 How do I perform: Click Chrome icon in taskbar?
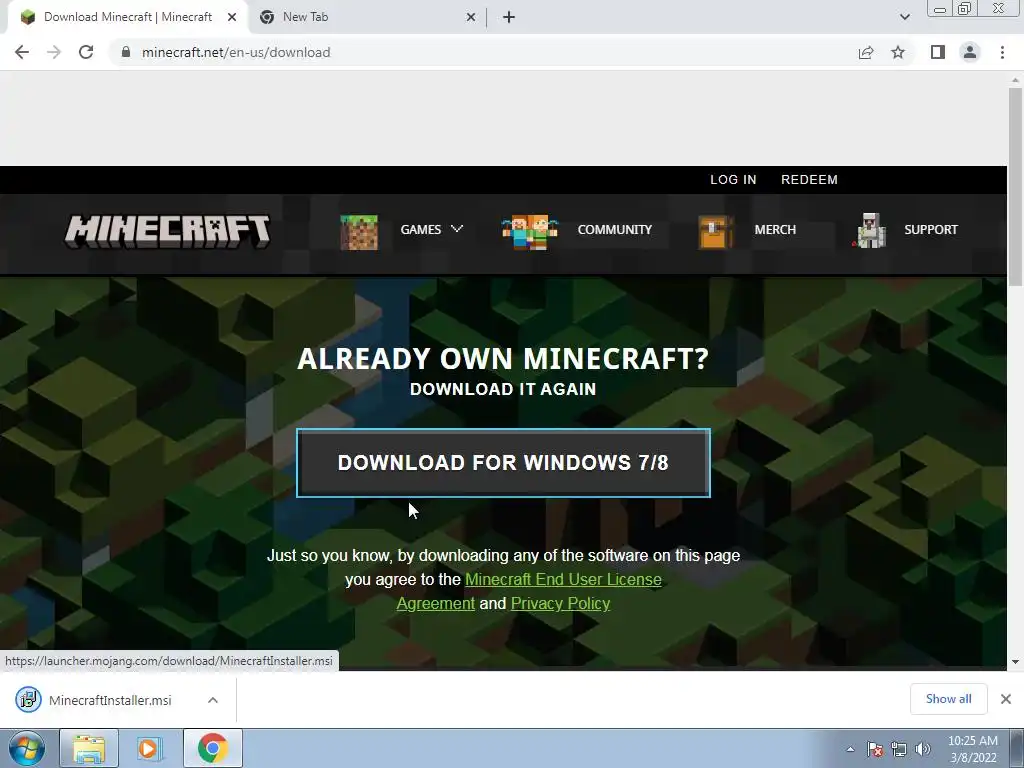point(212,748)
